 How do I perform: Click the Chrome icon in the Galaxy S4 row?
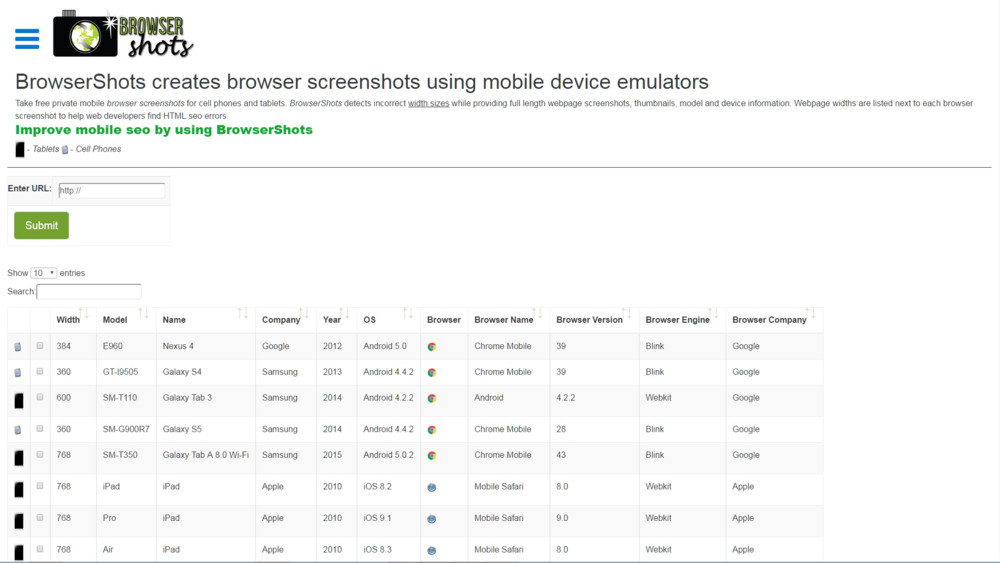(432, 372)
